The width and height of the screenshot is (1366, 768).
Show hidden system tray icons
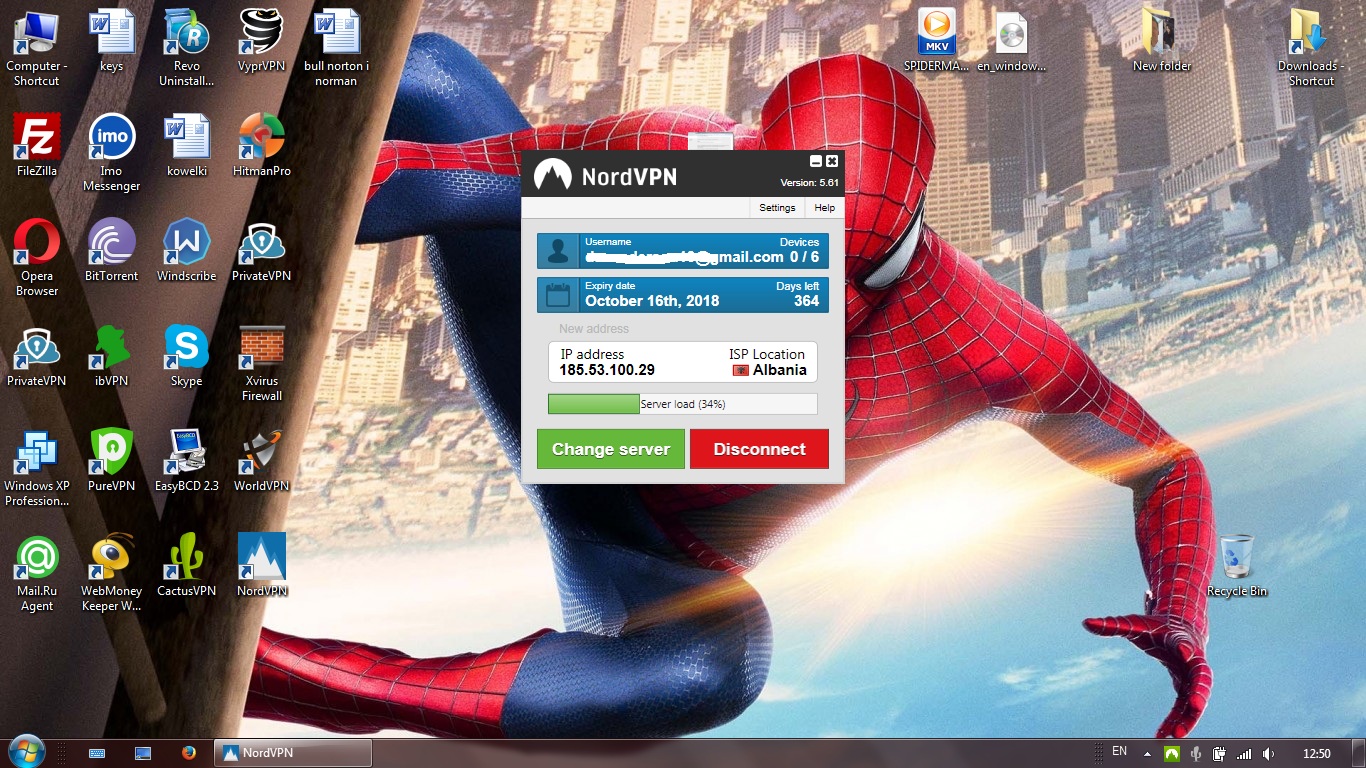coord(1147,753)
